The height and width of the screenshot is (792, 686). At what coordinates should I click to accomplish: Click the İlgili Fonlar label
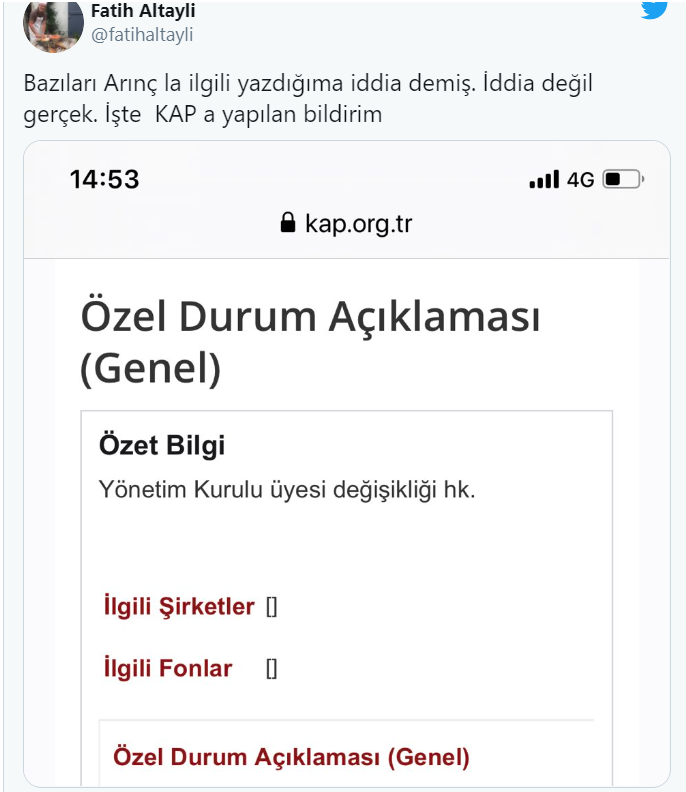pyautogui.click(x=168, y=668)
